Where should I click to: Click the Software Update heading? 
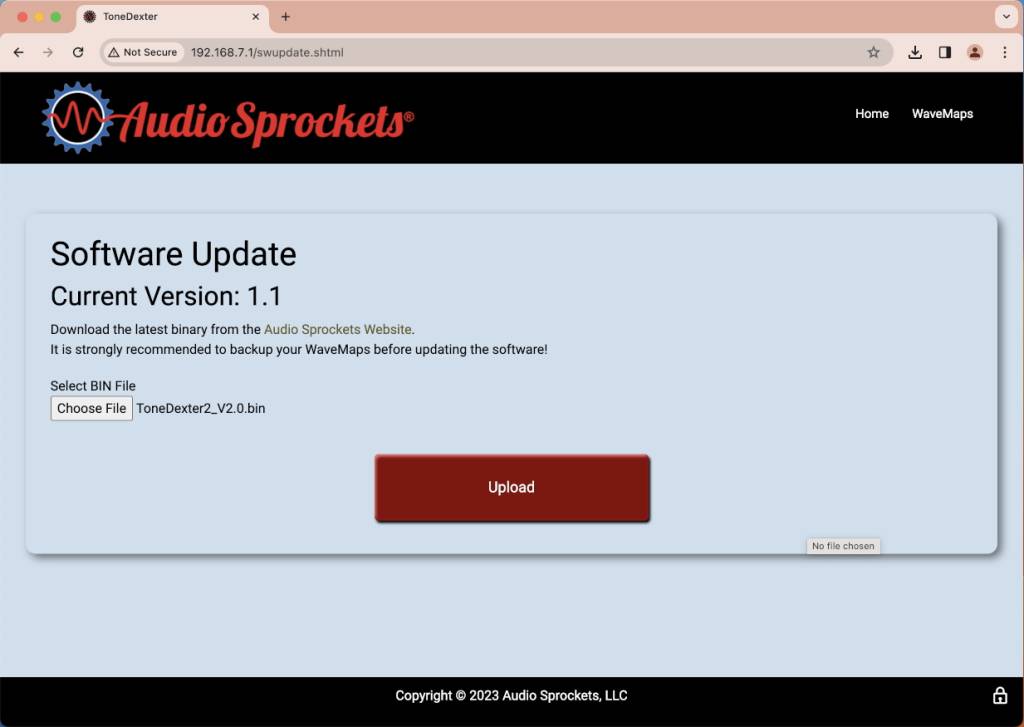pos(173,254)
